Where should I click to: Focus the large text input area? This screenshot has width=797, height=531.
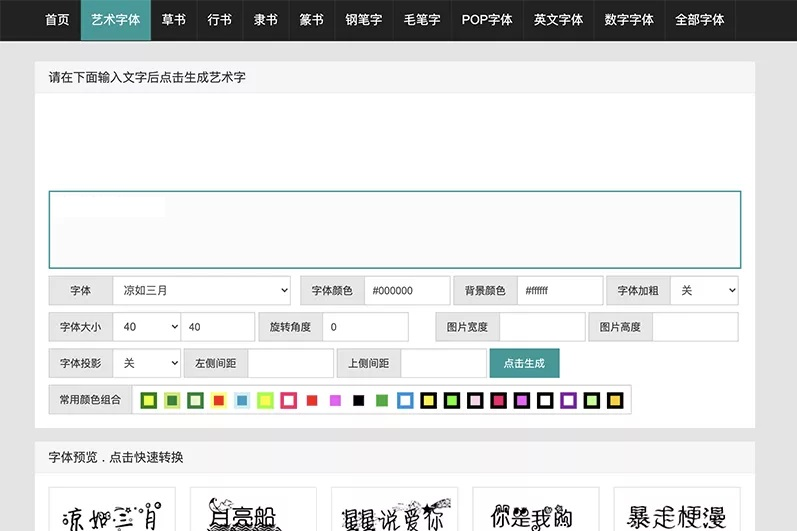pyautogui.click(x=395, y=230)
